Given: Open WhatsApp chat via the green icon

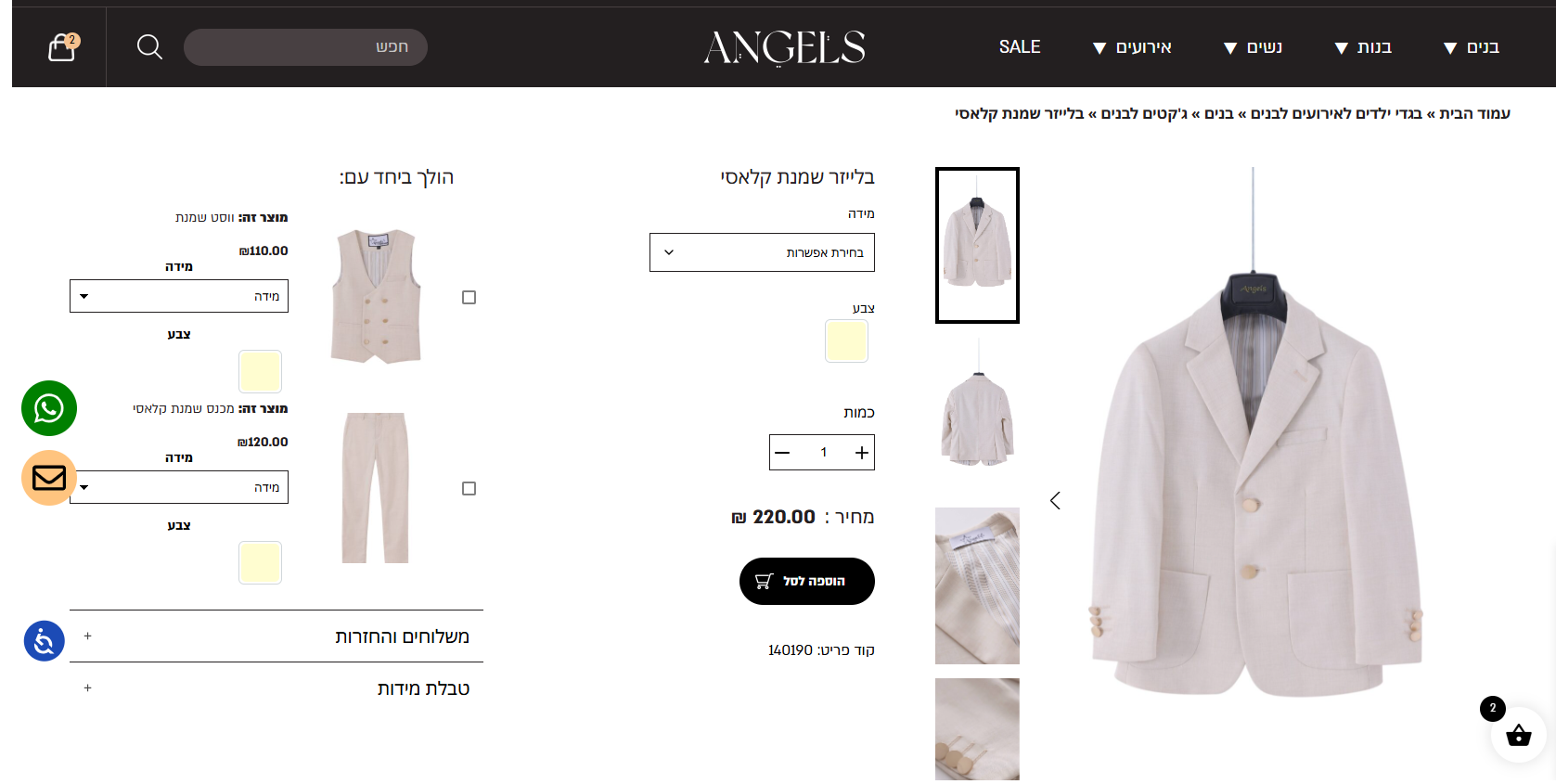Looking at the screenshot, I should (x=49, y=408).
